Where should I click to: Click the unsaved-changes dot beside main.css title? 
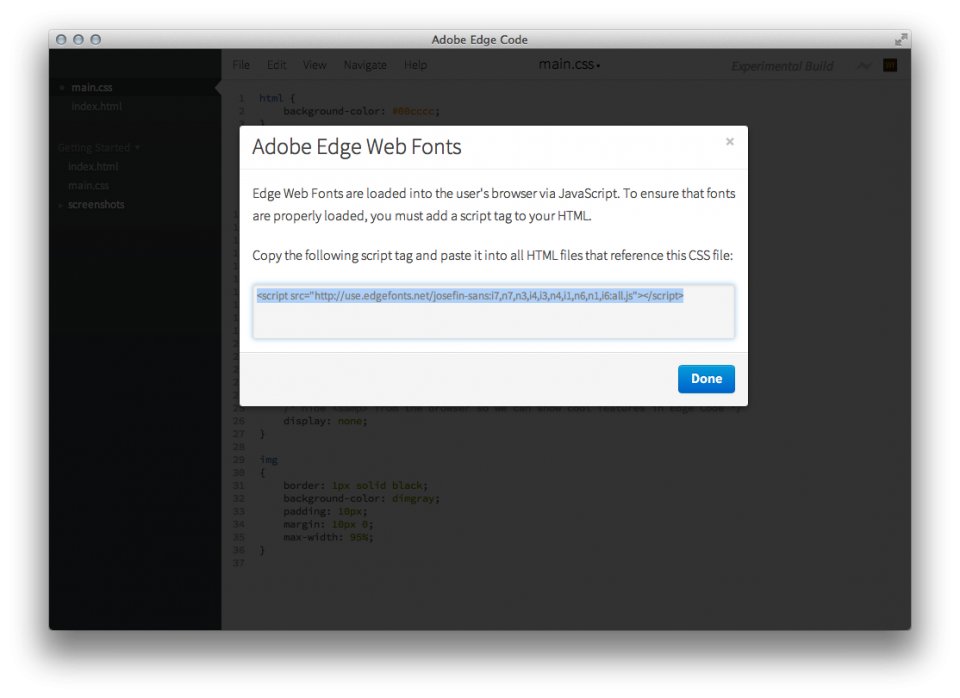598,64
